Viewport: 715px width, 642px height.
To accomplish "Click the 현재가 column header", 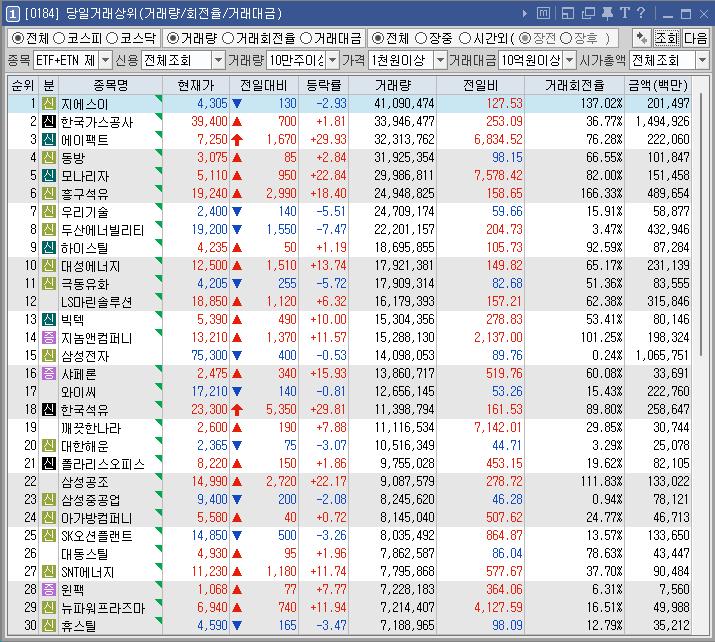I will click(196, 85).
